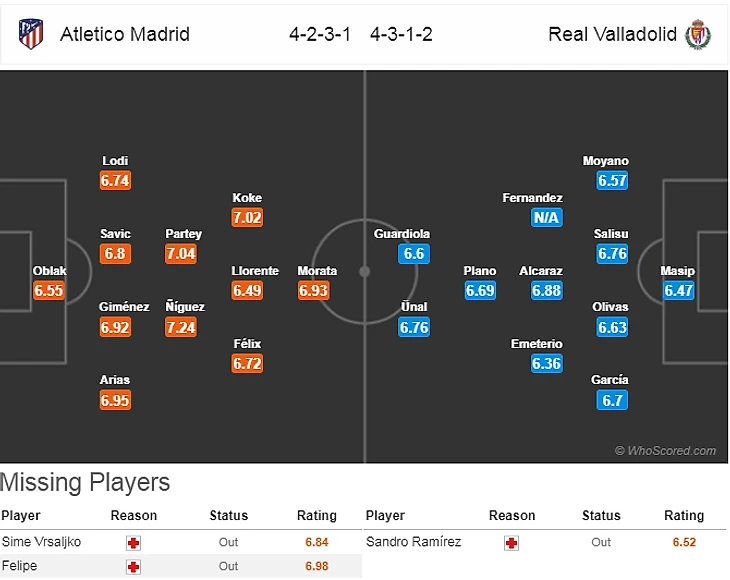Viewport: 730px width, 580px height.
Task: Click the Atletico Madrid club crest
Action: click(31, 34)
